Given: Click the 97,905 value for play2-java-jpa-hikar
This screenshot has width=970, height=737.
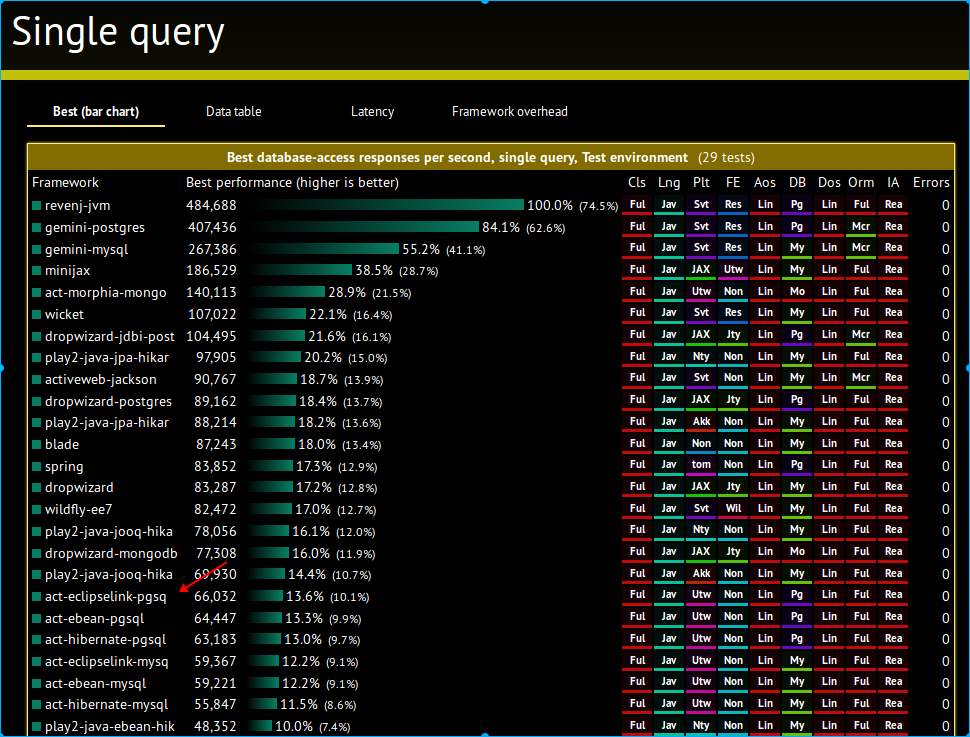Looking at the screenshot, I should coord(216,358).
